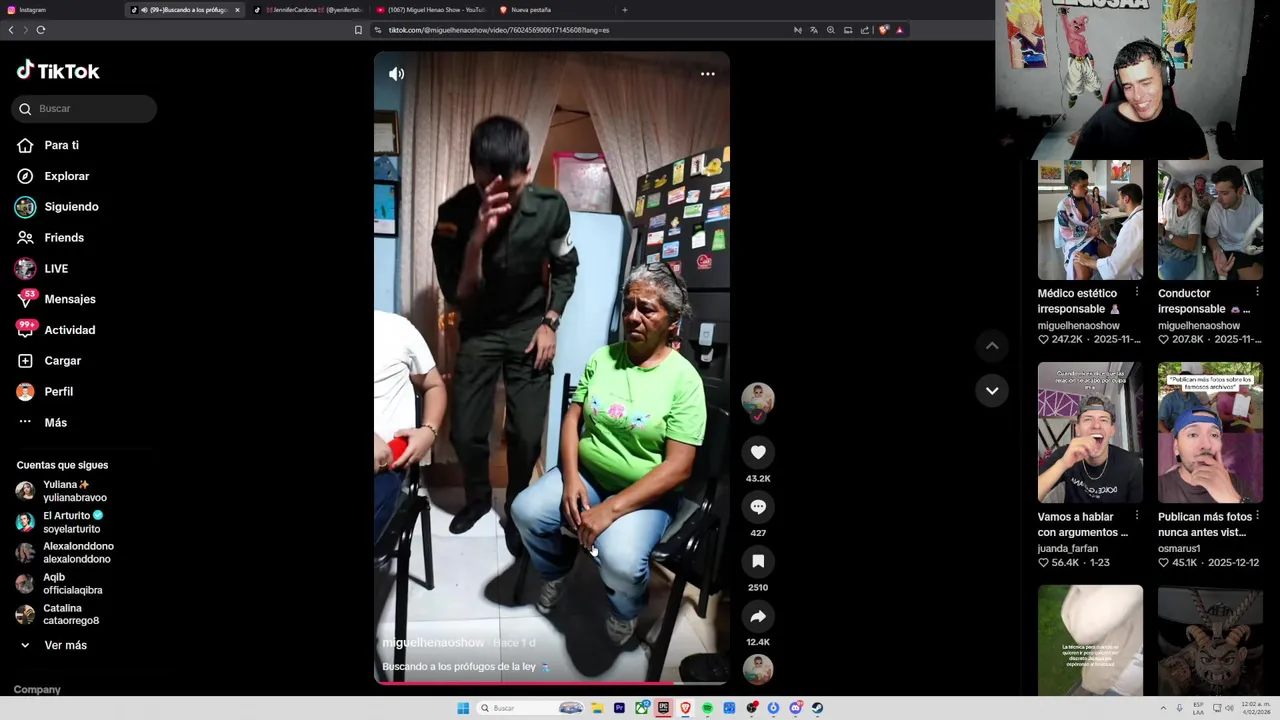Screen dimensions: 1280x720
Task: Open options for Médico estético irresponsable
Action: (x=1137, y=292)
